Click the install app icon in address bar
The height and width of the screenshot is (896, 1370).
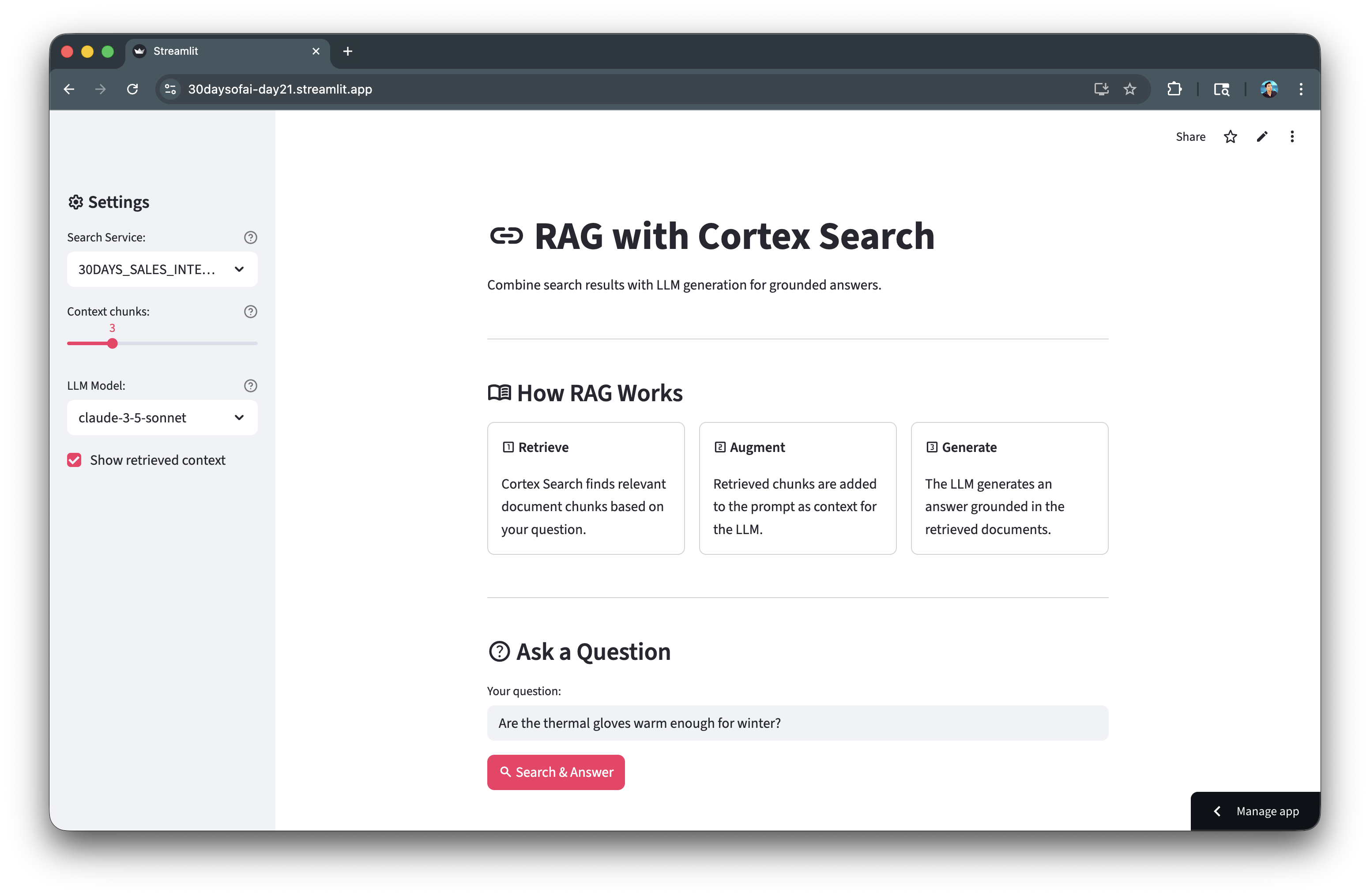pyautogui.click(x=1101, y=89)
